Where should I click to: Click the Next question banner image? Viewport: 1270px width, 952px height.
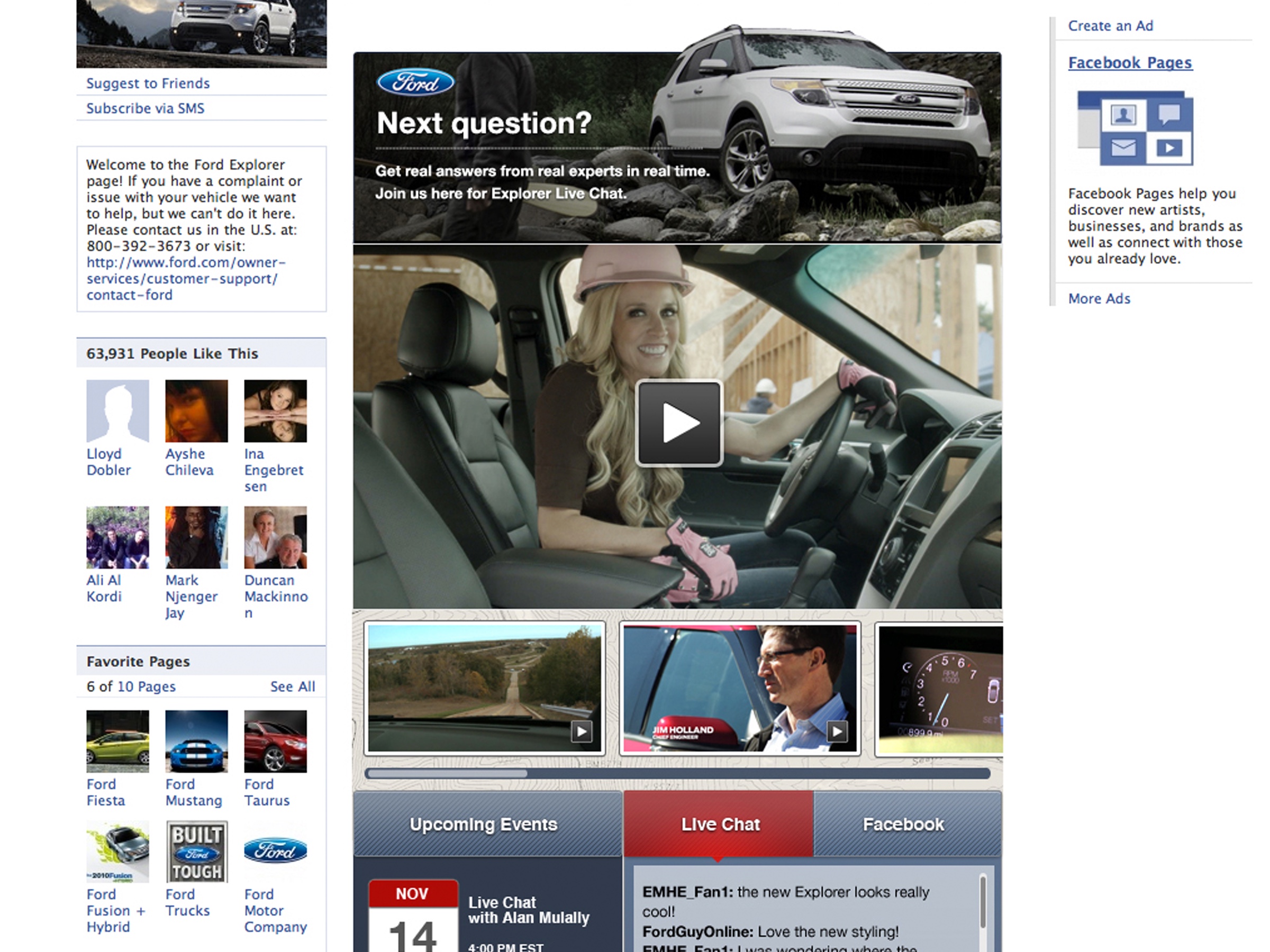click(x=677, y=147)
